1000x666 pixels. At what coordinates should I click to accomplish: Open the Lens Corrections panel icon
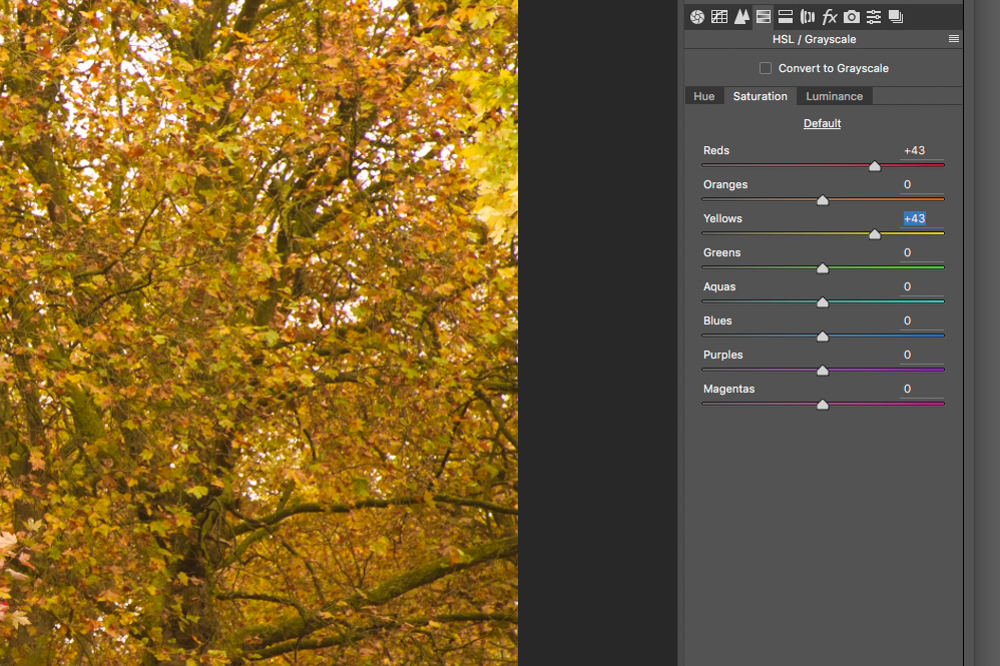click(807, 16)
